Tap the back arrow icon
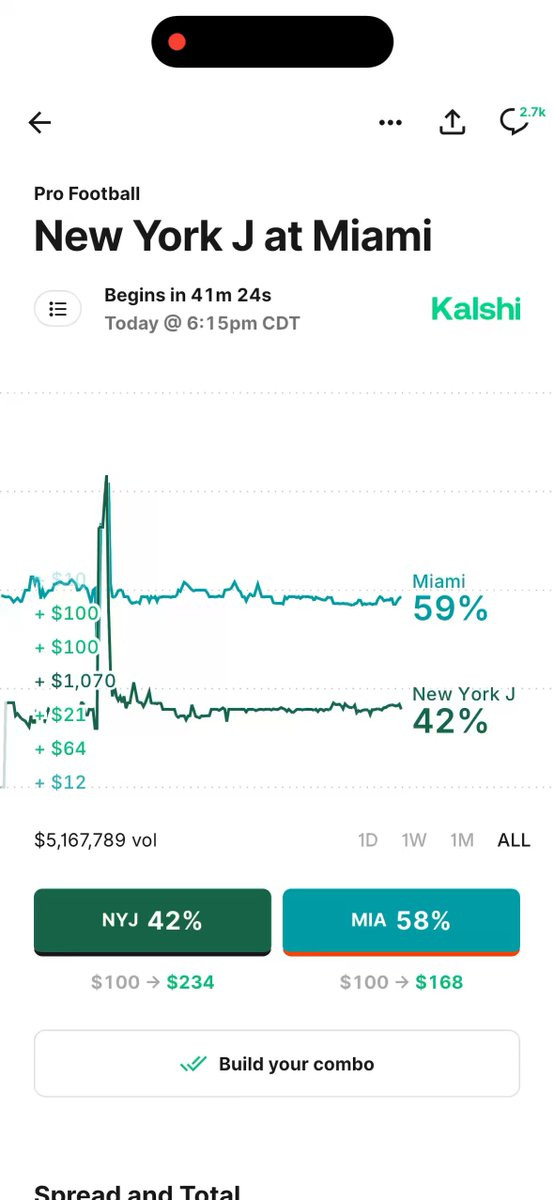The width and height of the screenshot is (554, 1200). pyautogui.click(x=39, y=122)
